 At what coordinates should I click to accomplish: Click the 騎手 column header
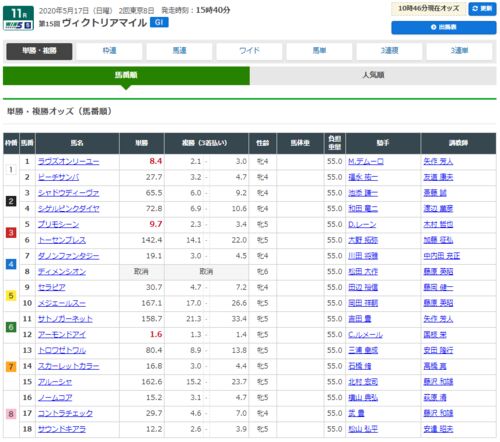pyautogui.click(x=383, y=143)
